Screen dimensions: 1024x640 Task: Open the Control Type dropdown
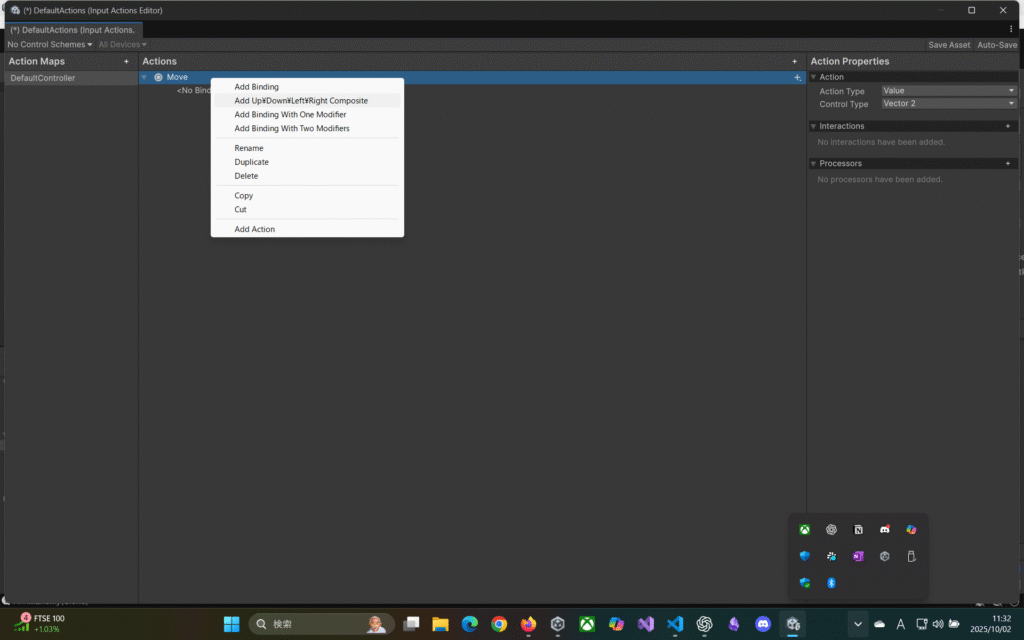948,104
